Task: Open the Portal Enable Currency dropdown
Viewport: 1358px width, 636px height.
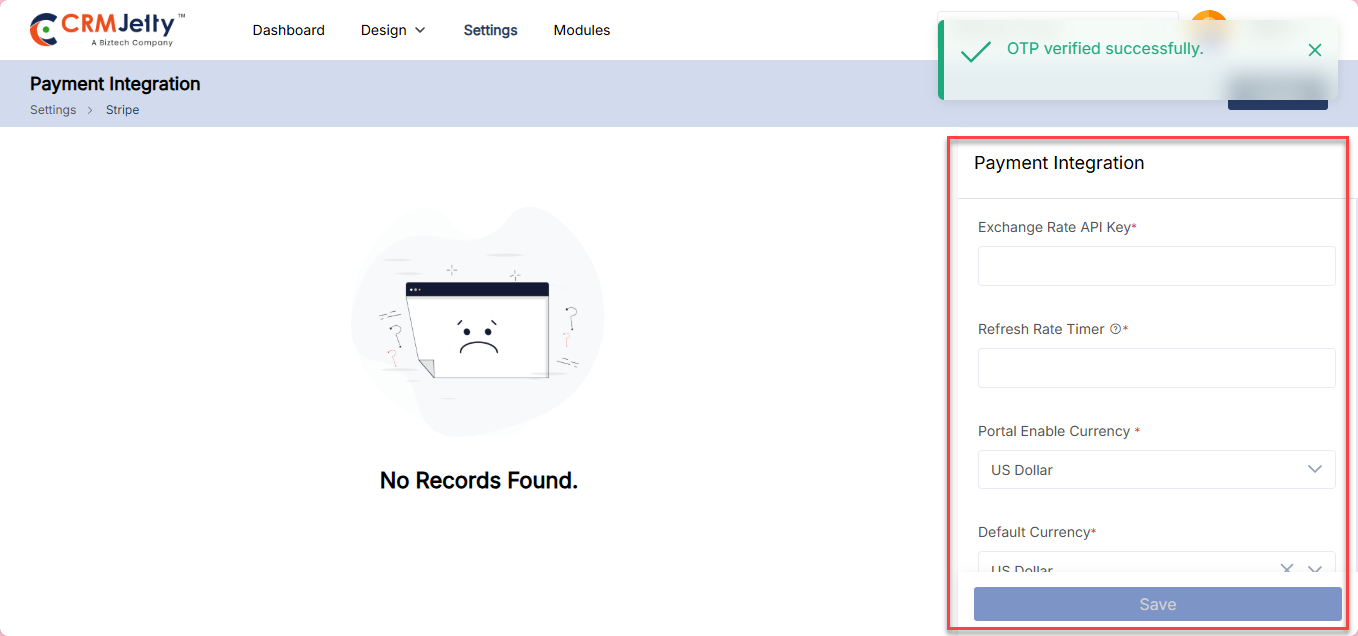Action: click(1156, 470)
